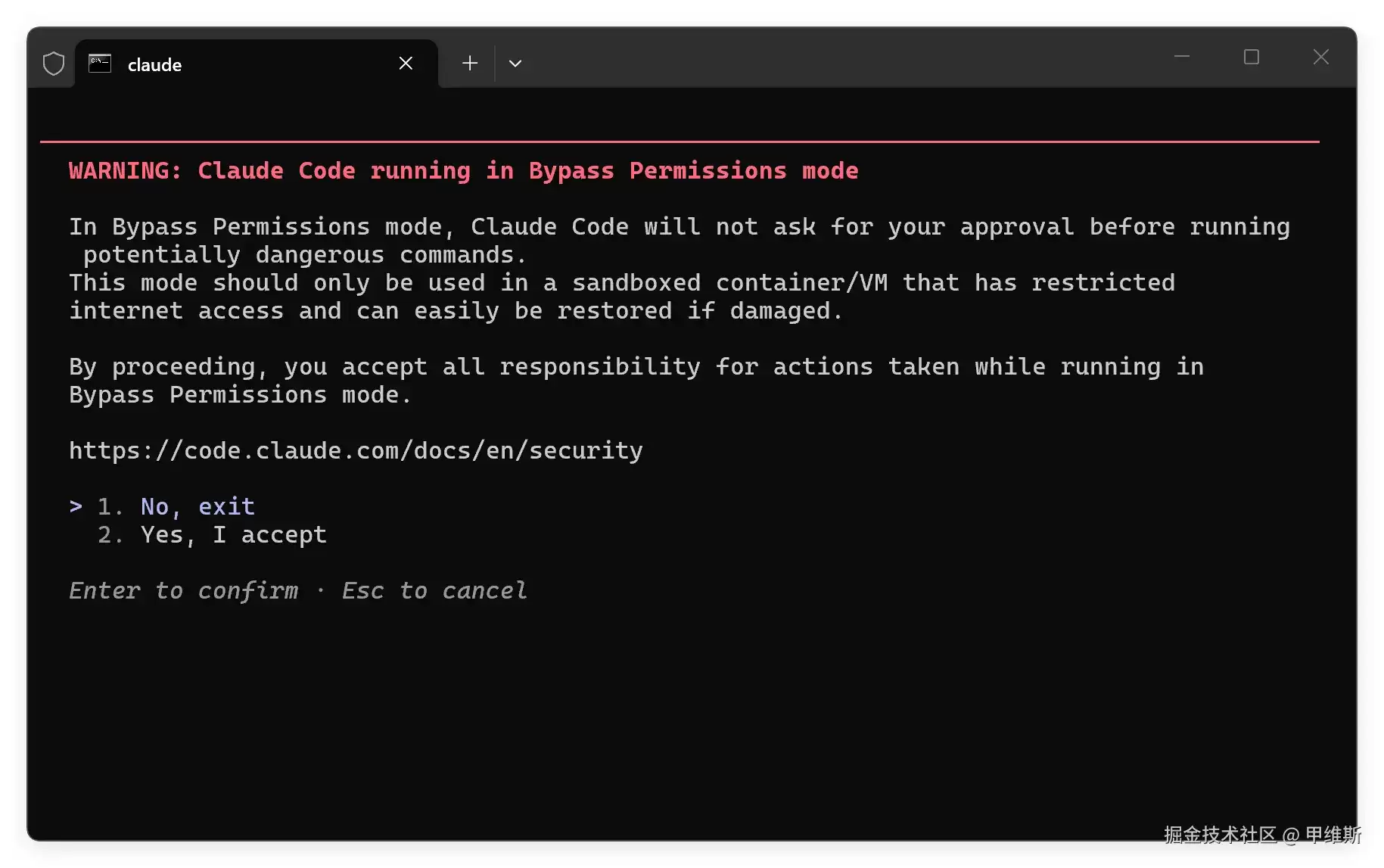This screenshot has width=1384, height=868.
Task: Click the Esc to cancel hint
Action: 434,591
